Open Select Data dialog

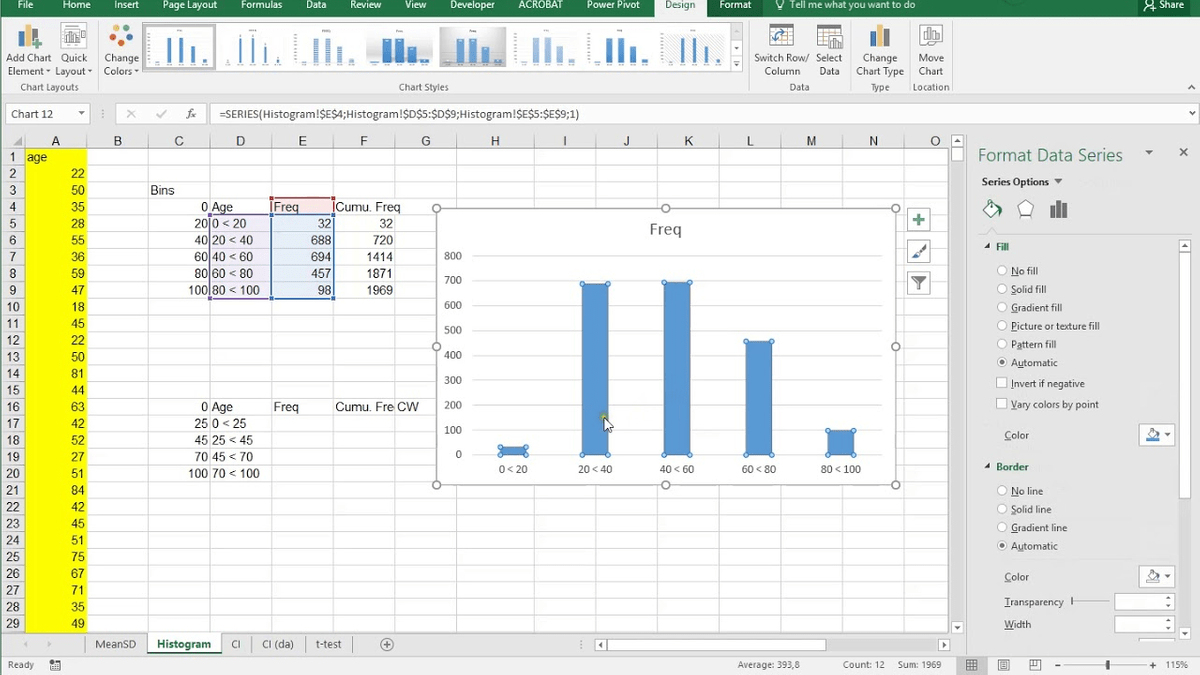(x=829, y=38)
